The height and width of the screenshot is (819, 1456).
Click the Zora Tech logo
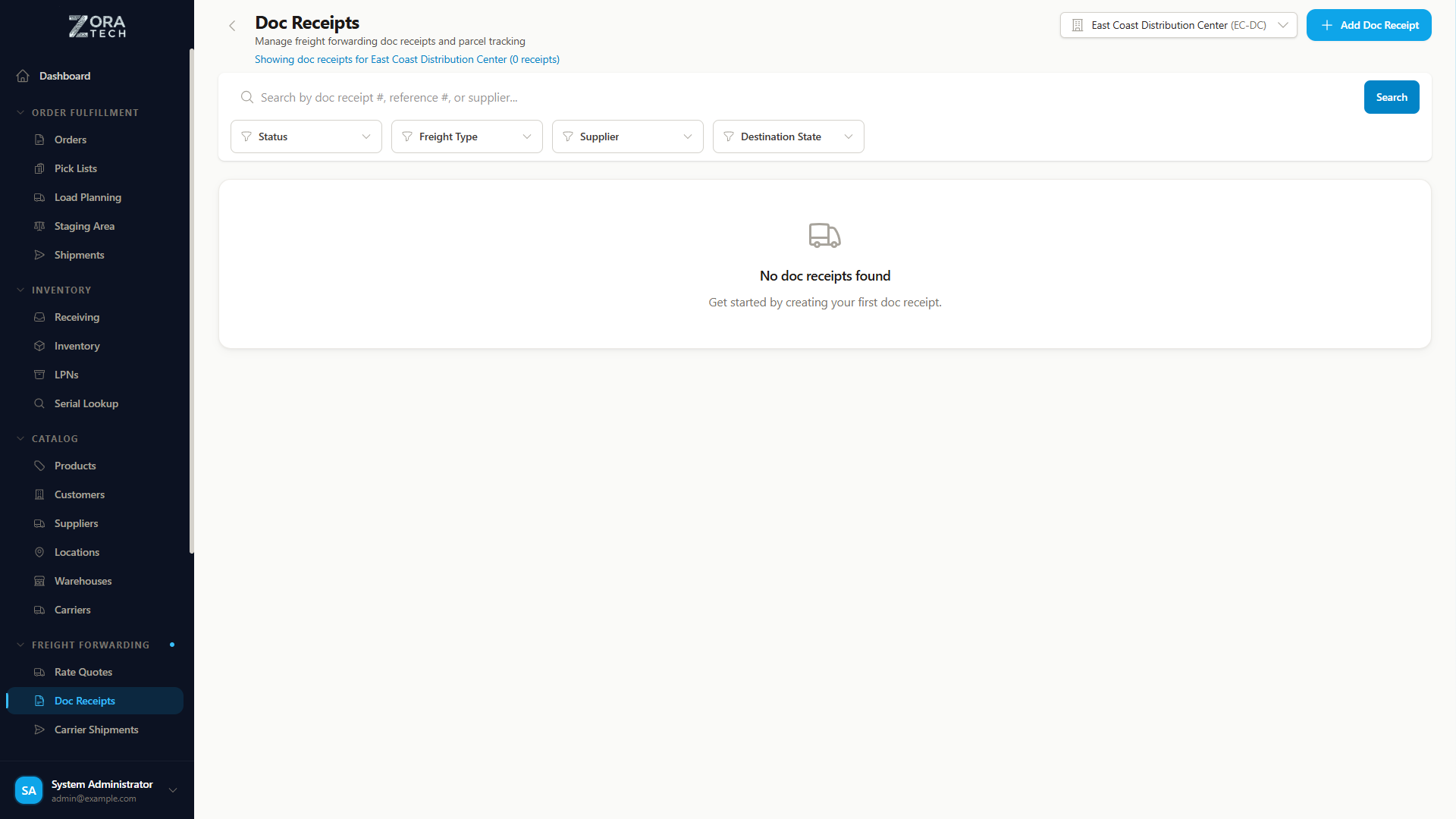(x=97, y=27)
